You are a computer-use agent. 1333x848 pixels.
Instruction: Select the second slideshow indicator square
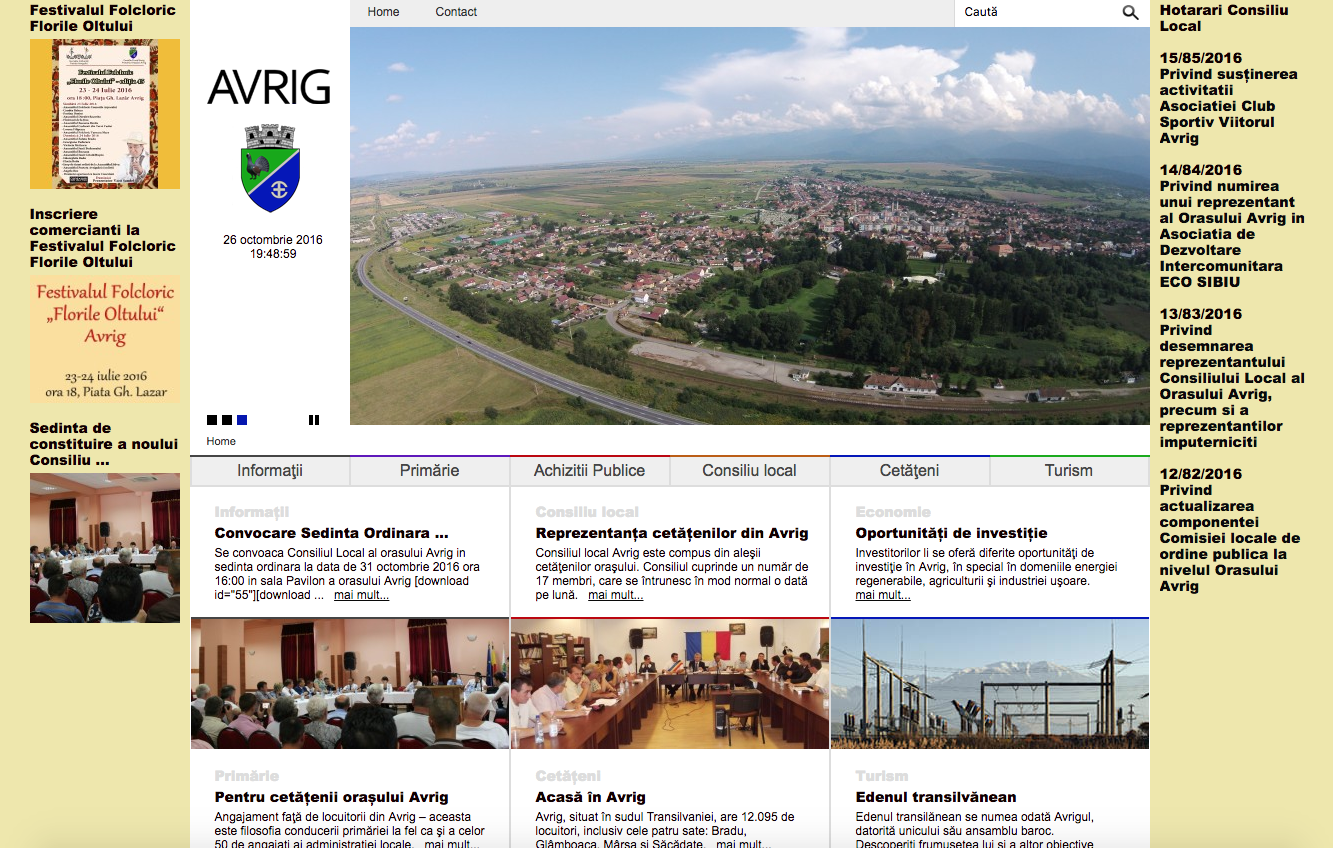tap(227, 420)
